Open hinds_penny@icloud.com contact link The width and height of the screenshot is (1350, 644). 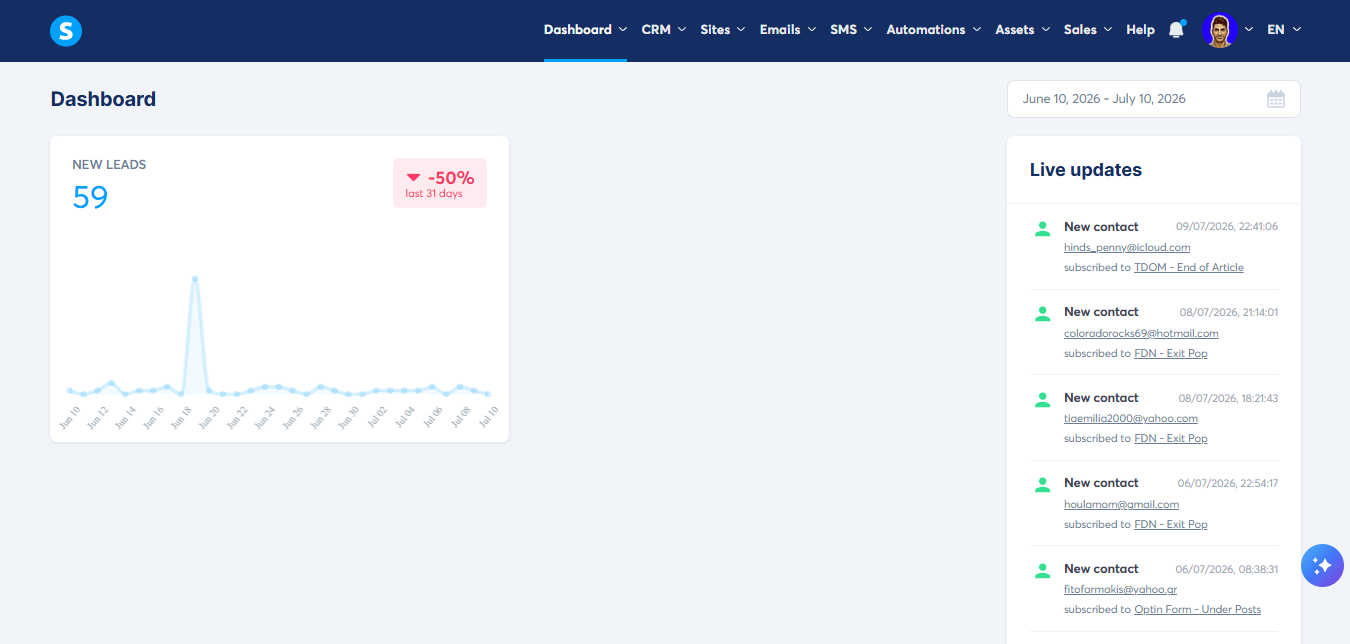pyautogui.click(x=1127, y=248)
